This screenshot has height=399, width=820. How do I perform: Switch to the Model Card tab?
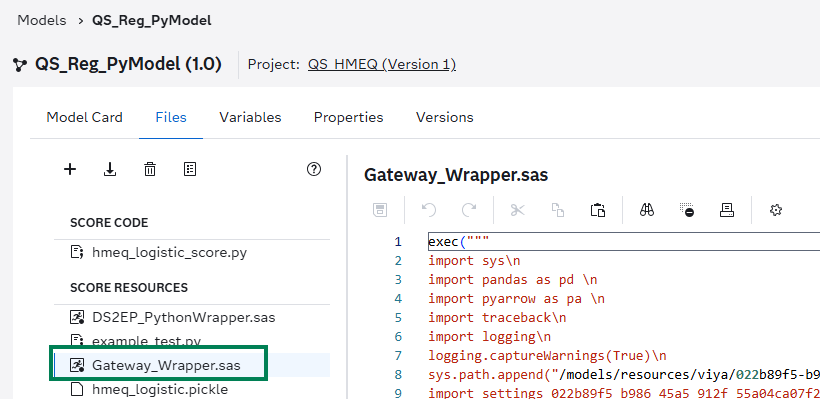pos(84,117)
